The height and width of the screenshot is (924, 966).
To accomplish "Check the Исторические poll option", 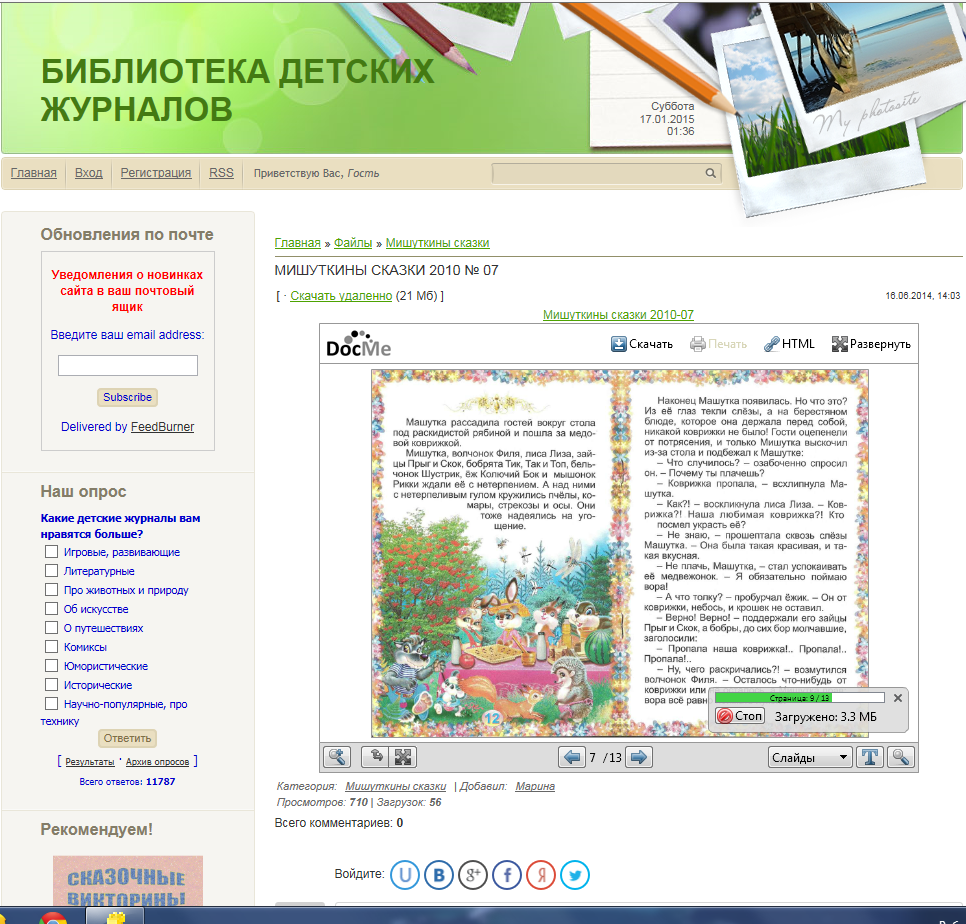I will 52,685.
